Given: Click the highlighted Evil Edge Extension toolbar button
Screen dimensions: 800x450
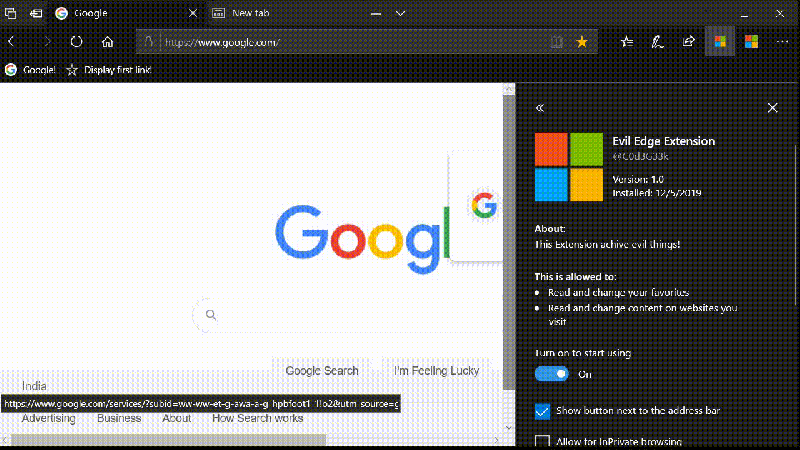Looking at the screenshot, I should 720,42.
